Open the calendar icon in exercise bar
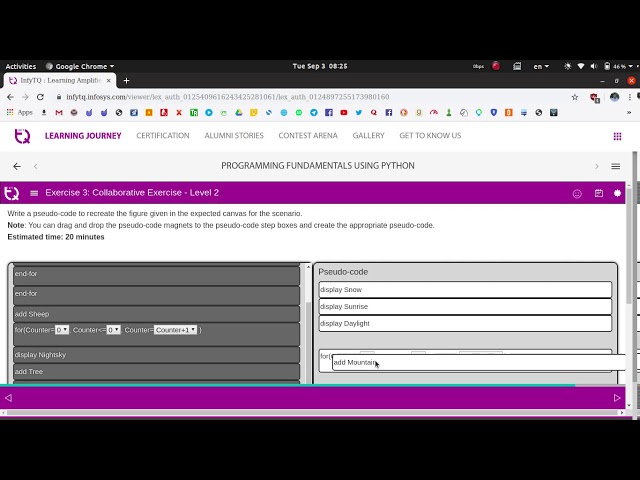640x480 pixels. pos(599,193)
